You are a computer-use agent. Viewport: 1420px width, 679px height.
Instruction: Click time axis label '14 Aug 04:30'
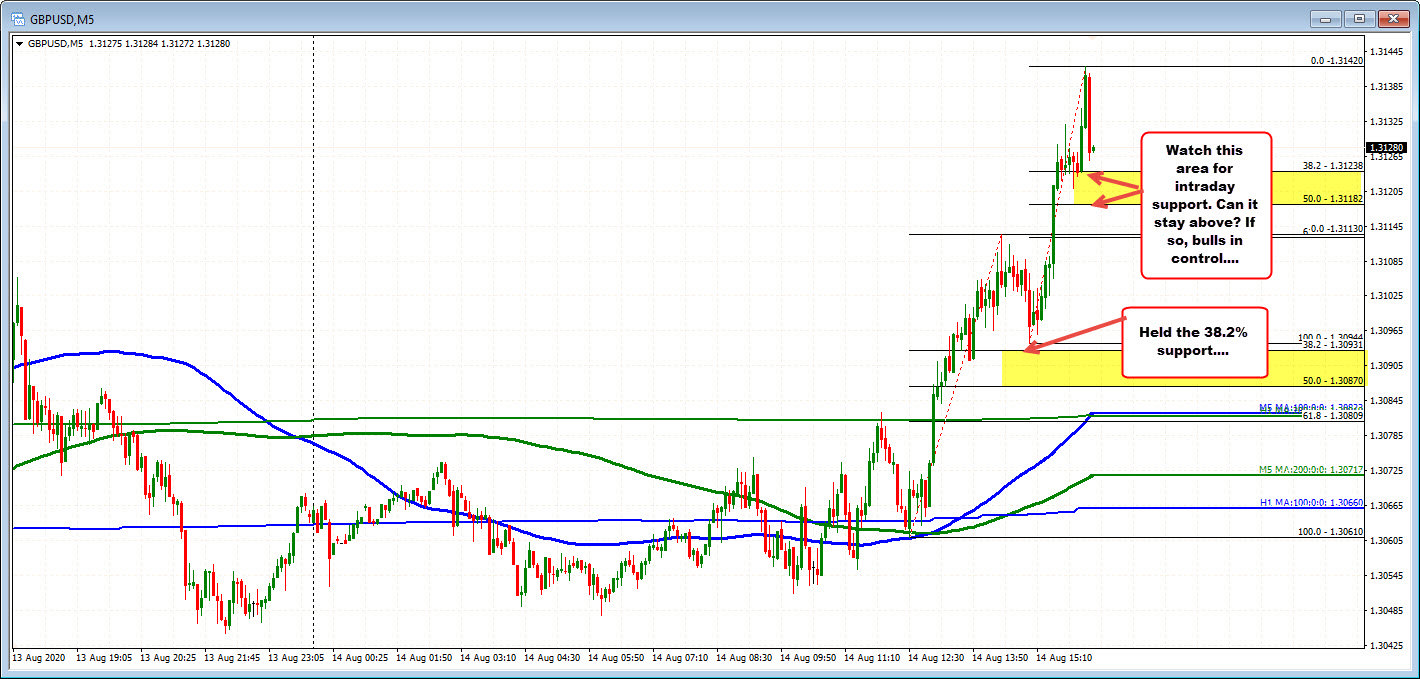pyautogui.click(x=554, y=658)
